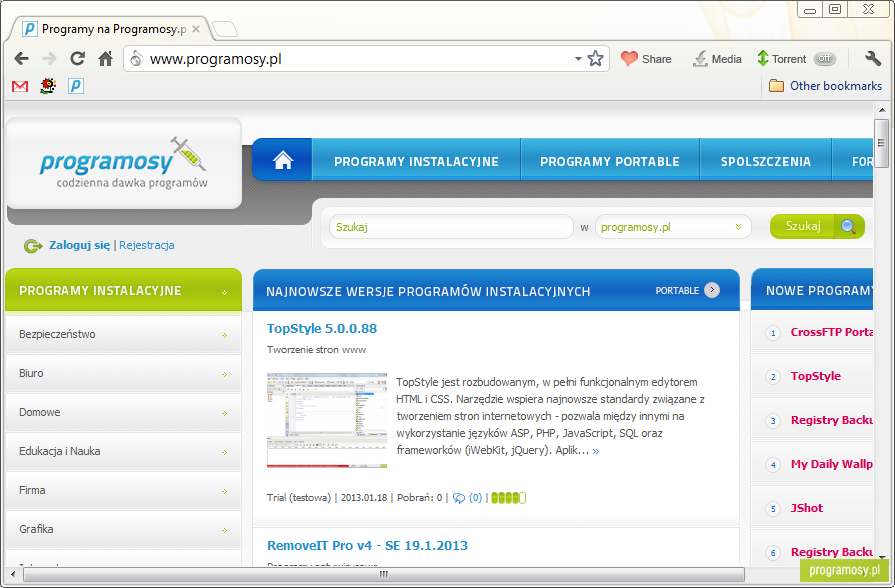Expand the Domowe category

click(x=225, y=413)
